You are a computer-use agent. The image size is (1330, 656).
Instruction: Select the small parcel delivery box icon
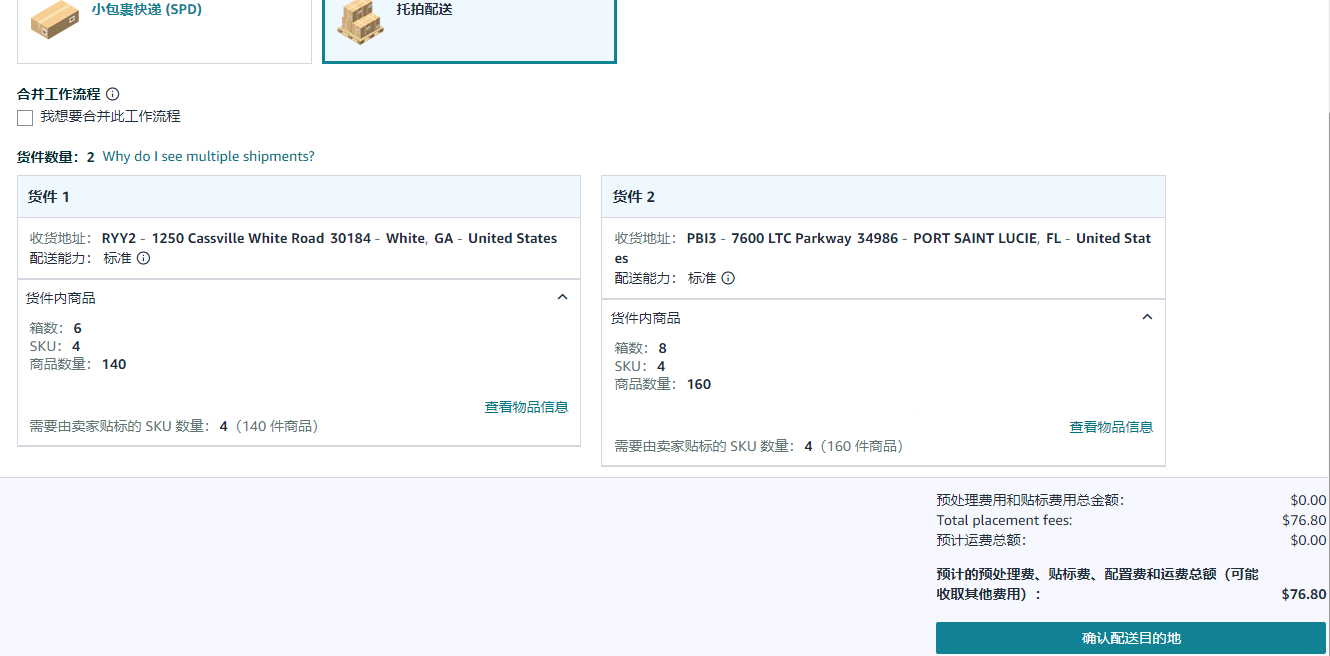[x=54, y=21]
